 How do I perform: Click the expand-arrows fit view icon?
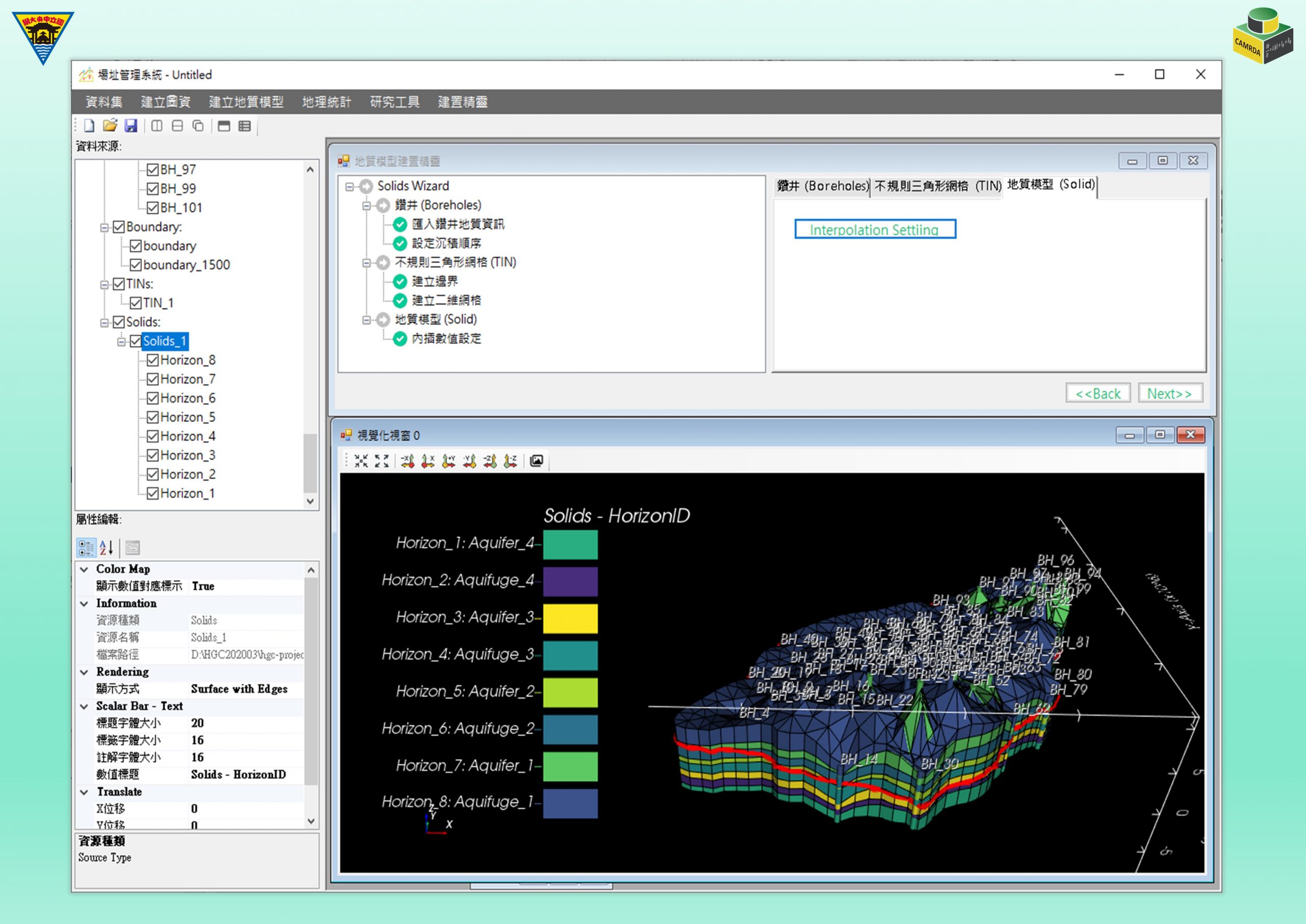(382, 461)
